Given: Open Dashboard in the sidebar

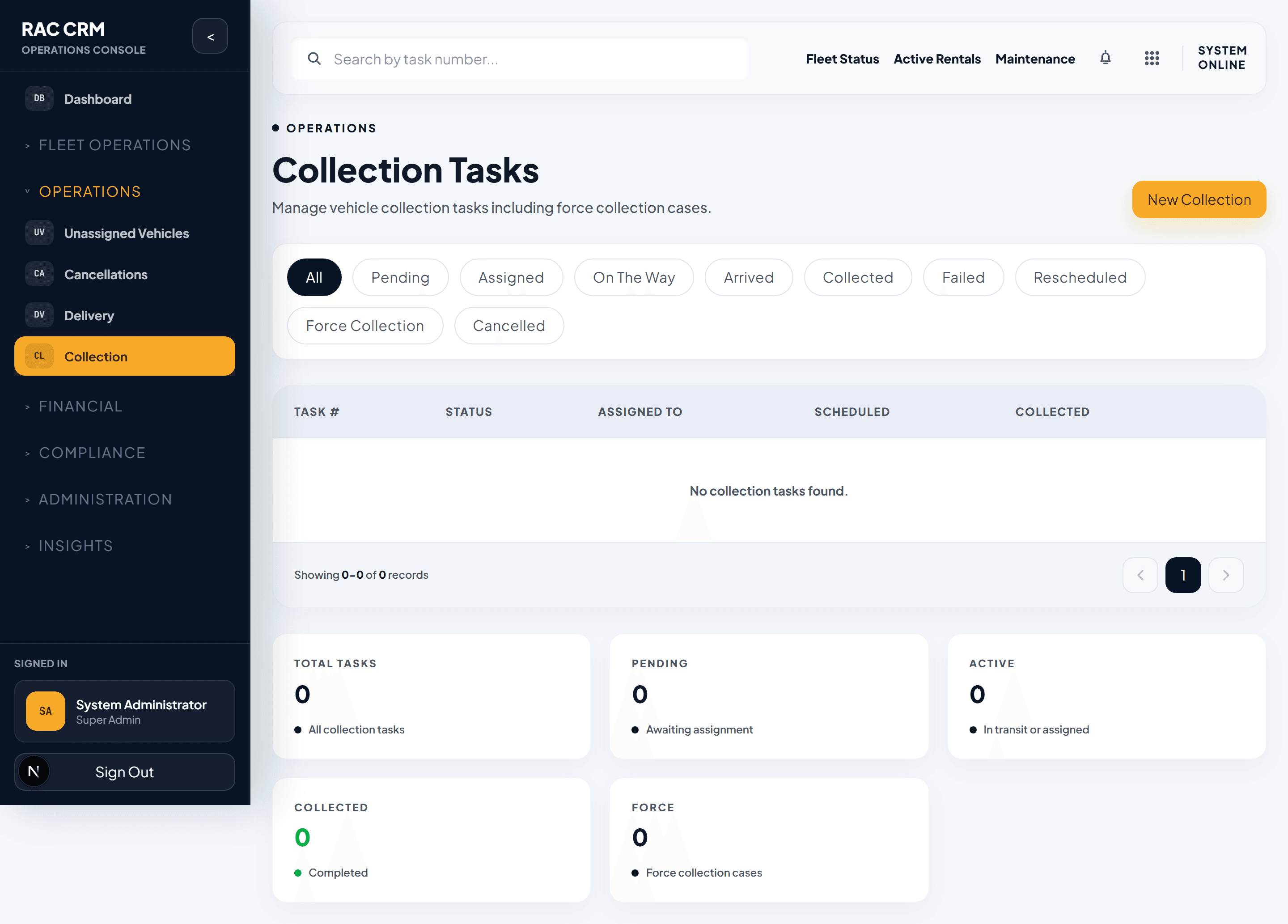Looking at the screenshot, I should (124, 99).
